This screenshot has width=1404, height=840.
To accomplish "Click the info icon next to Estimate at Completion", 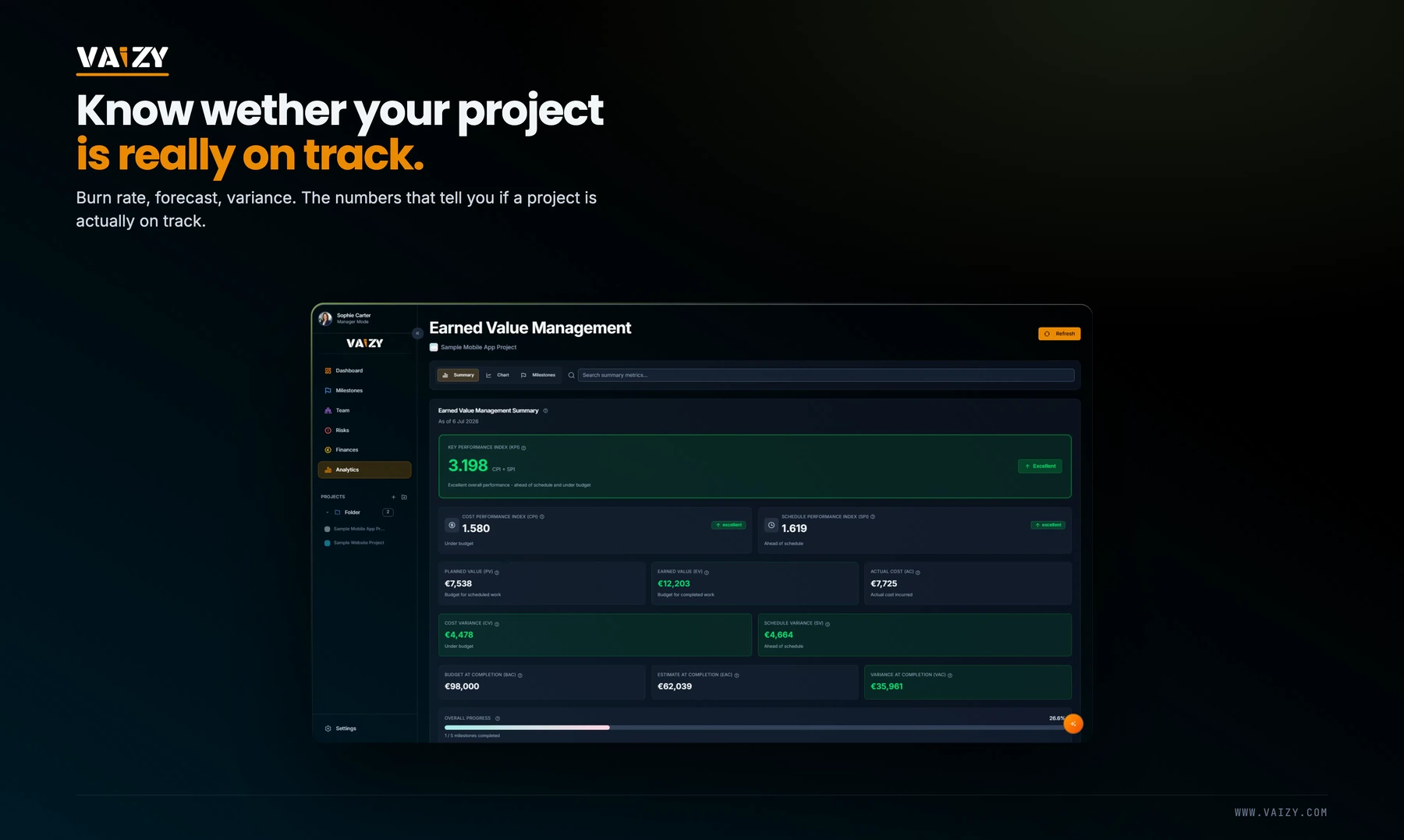I will point(737,675).
